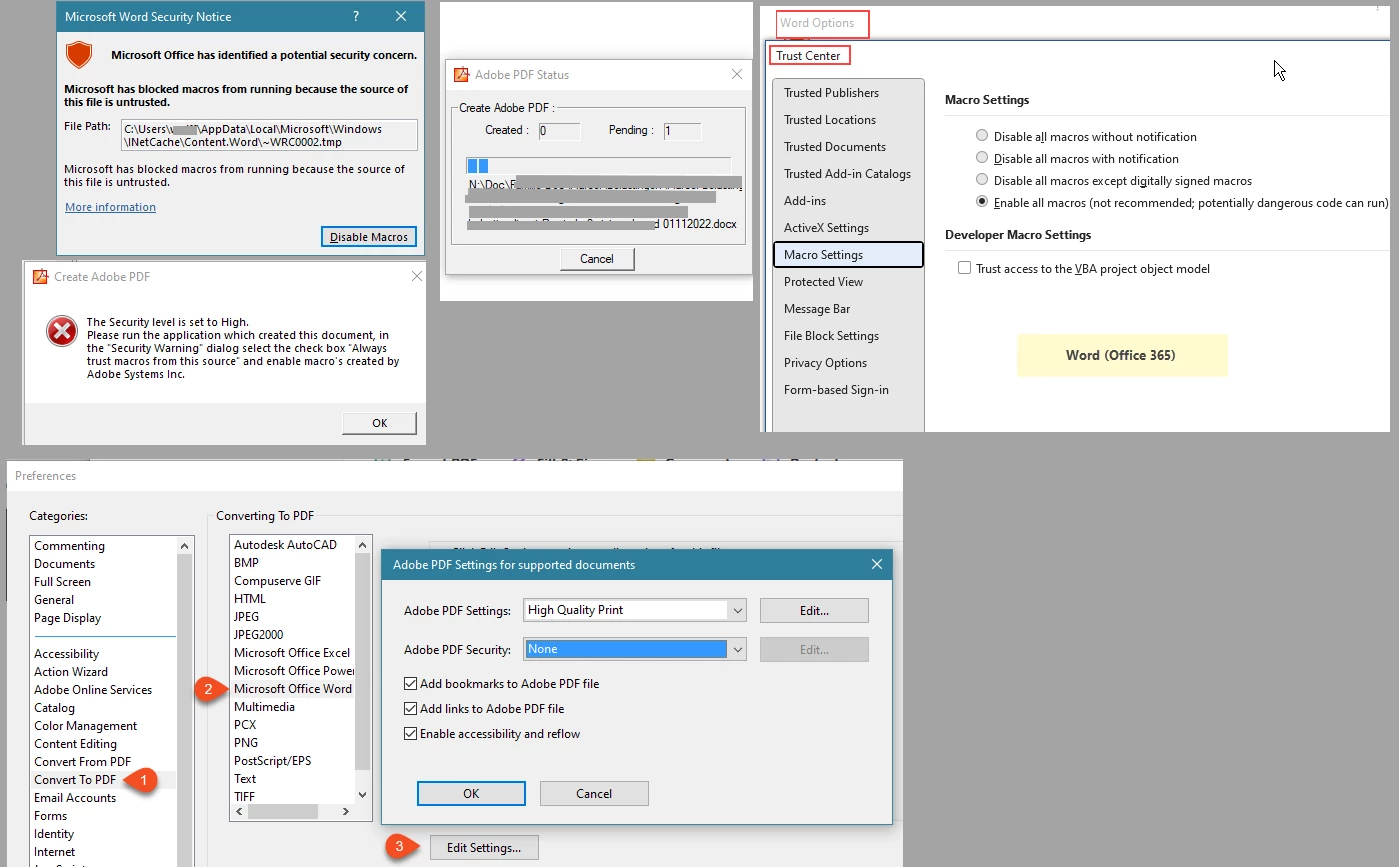Image resolution: width=1399 pixels, height=867 pixels.
Task: Click Edit... next to High Quality Print
Action: (814, 610)
